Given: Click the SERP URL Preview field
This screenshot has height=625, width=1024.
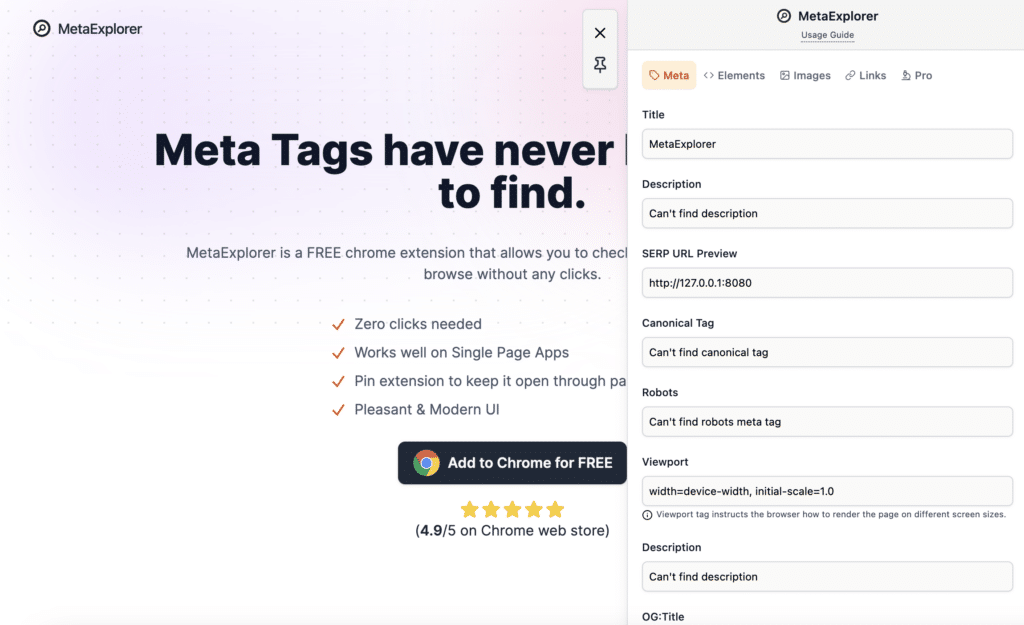Looking at the screenshot, I should 827,283.
